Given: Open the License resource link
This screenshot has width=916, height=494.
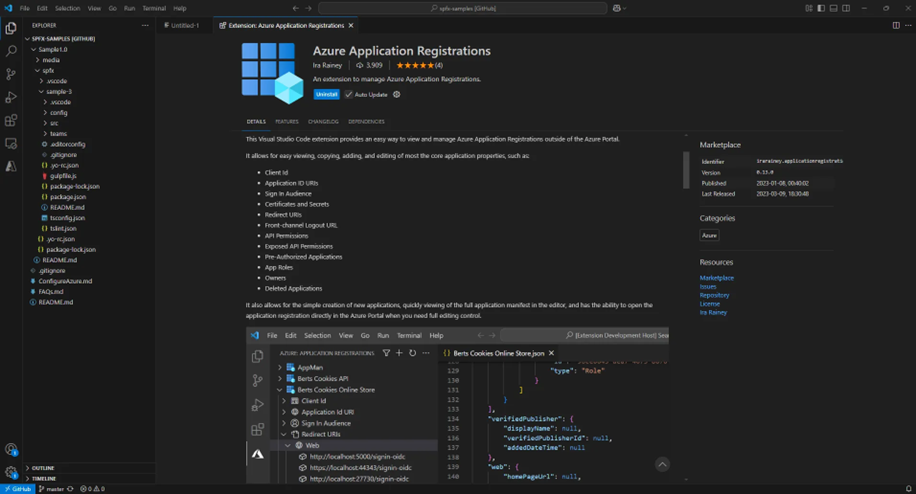Looking at the screenshot, I should pyautogui.click(x=710, y=304).
